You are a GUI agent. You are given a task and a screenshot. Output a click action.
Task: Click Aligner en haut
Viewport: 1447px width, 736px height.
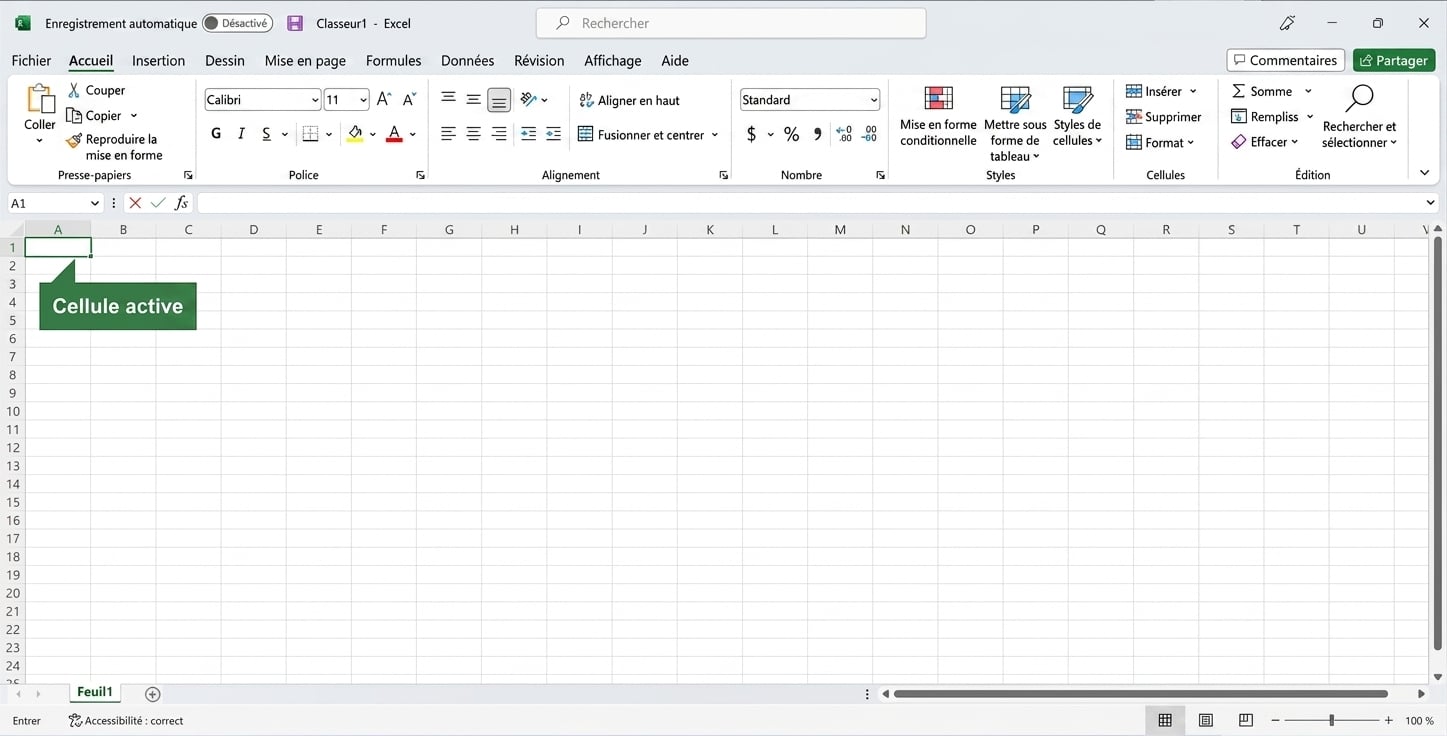point(629,100)
